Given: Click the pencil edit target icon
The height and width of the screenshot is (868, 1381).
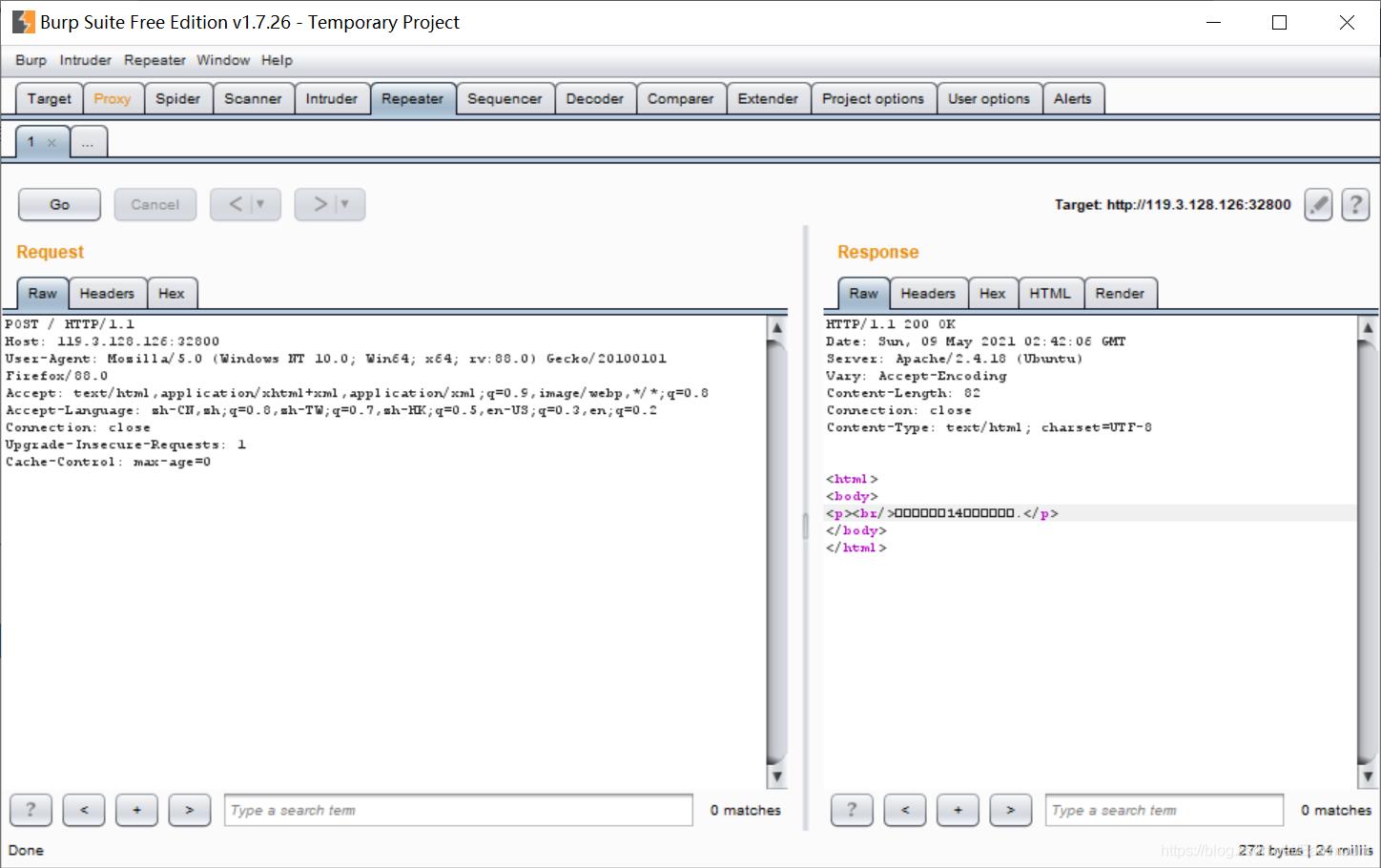Looking at the screenshot, I should click(1318, 204).
